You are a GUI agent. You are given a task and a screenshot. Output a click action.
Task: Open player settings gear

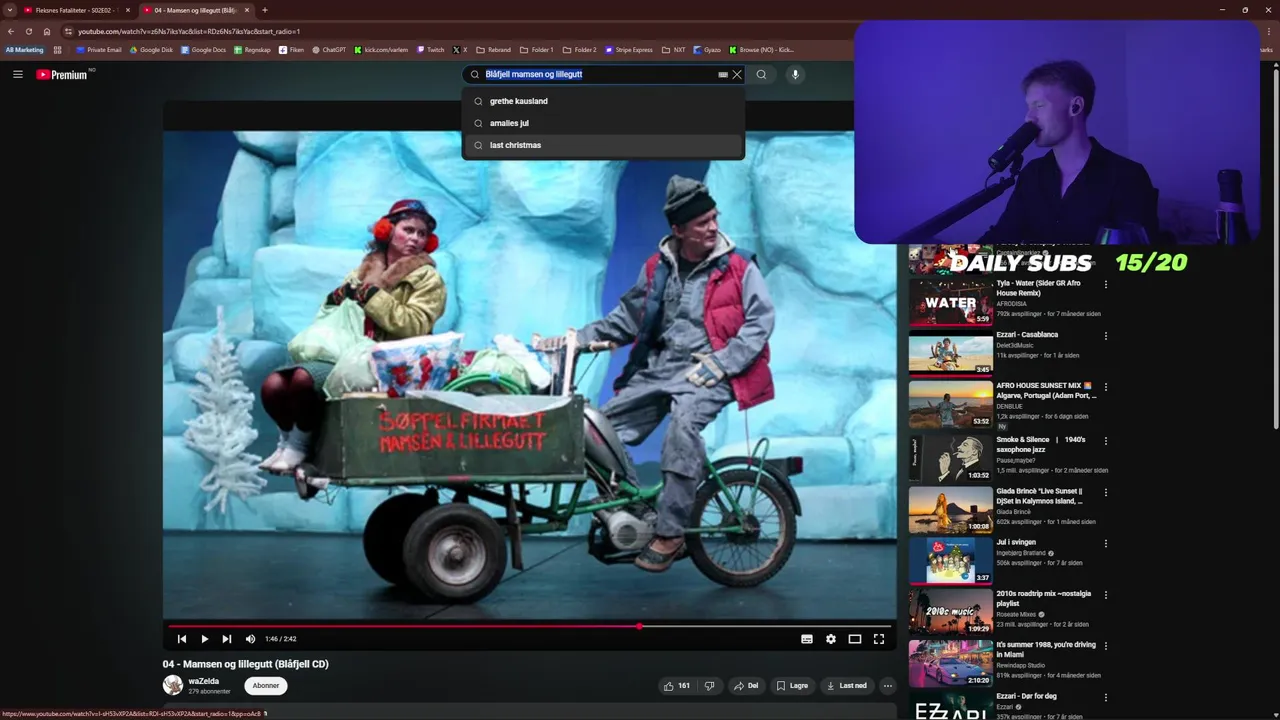pyautogui.click(x=831, y=639)
